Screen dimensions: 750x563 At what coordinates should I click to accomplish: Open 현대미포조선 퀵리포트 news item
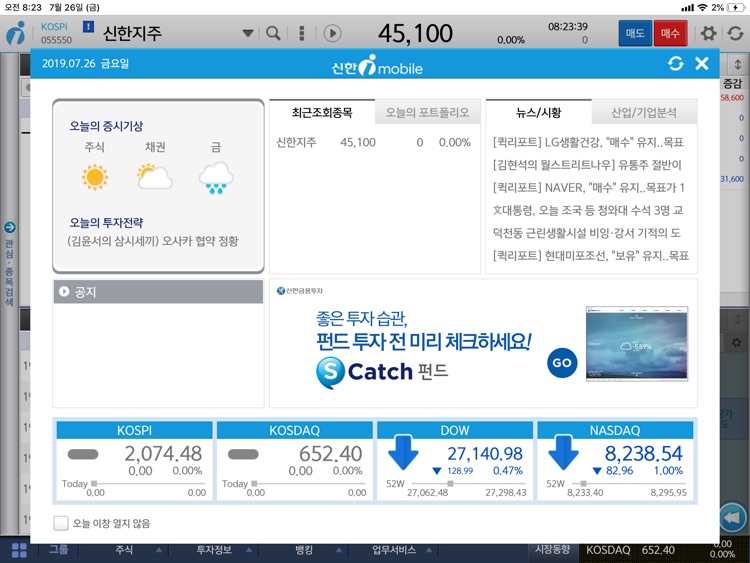[x=591, y=255]
